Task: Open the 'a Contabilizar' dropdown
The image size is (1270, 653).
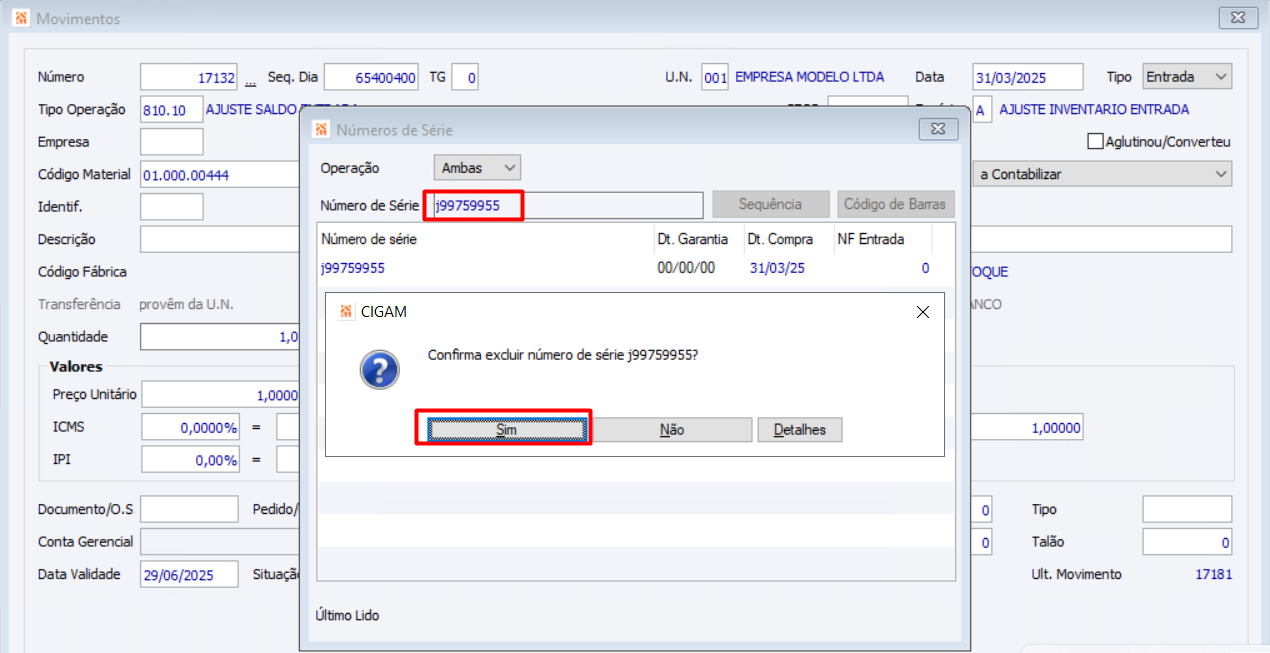Action: pos(1102,174)
